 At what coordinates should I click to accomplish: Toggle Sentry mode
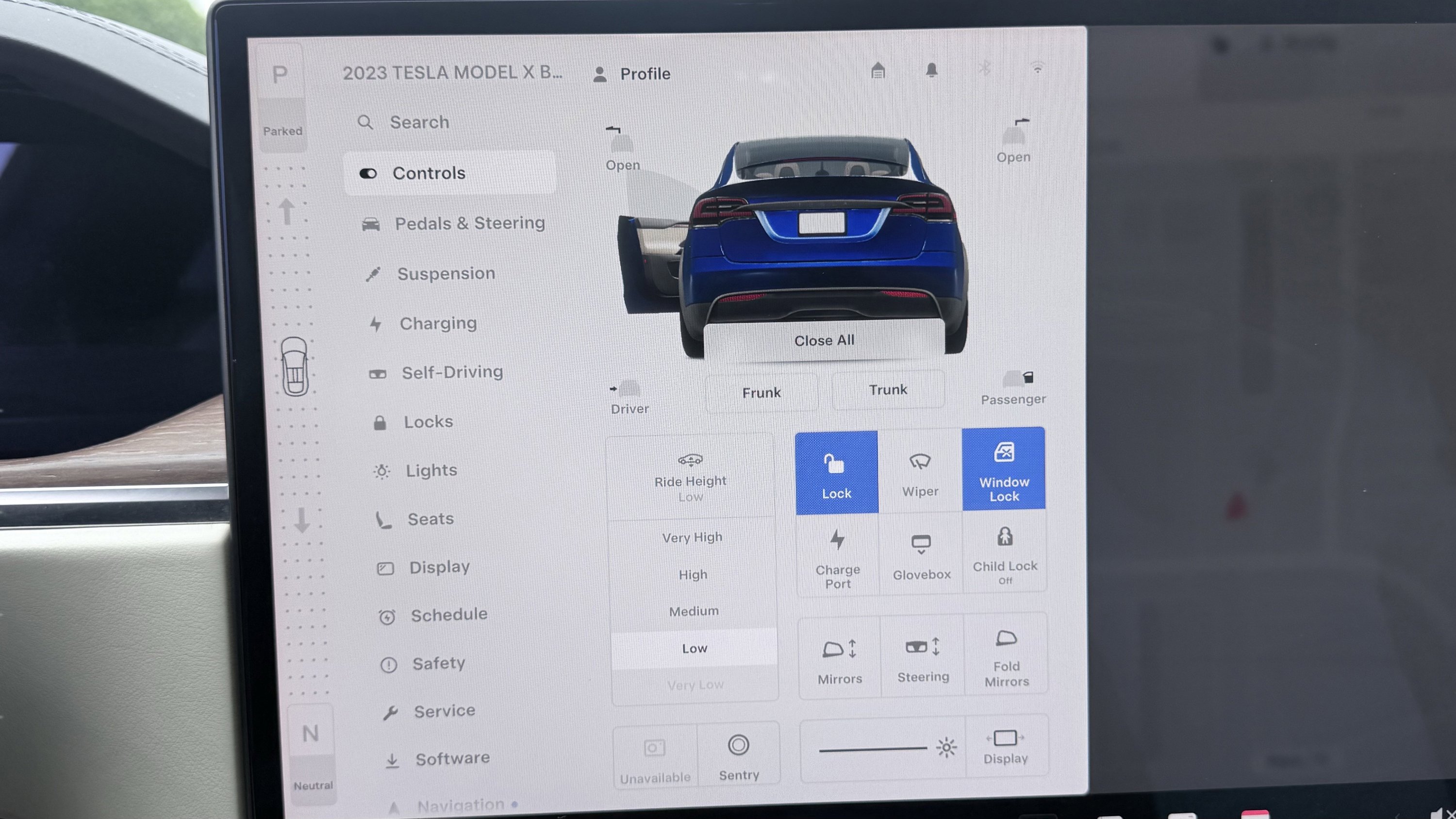point(739,754)
